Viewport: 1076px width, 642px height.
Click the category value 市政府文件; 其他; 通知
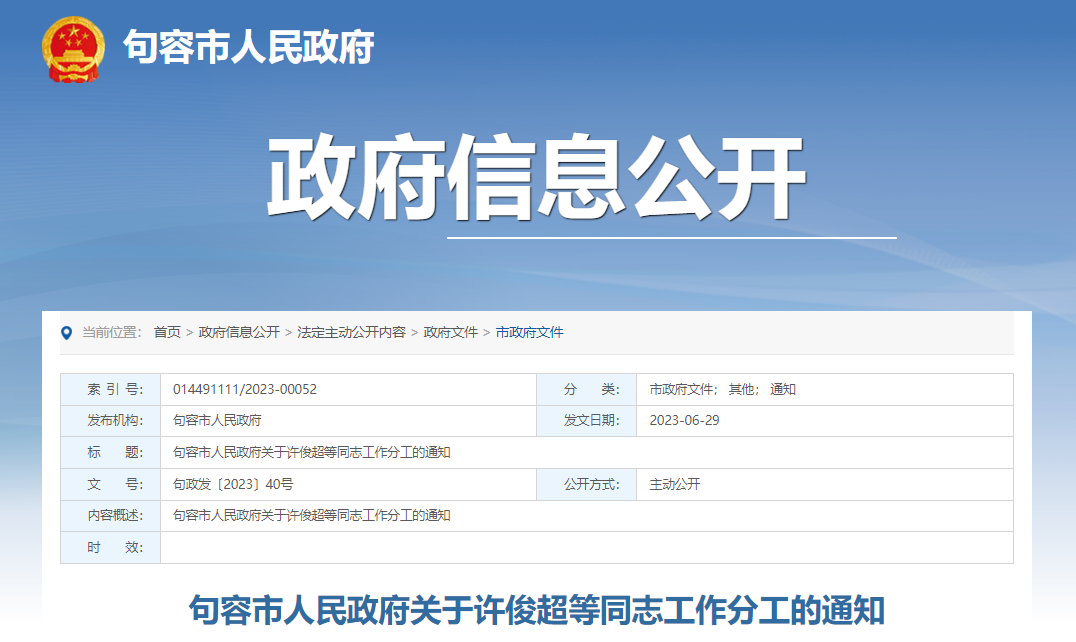pyautogui.click(x=723, y=390)
